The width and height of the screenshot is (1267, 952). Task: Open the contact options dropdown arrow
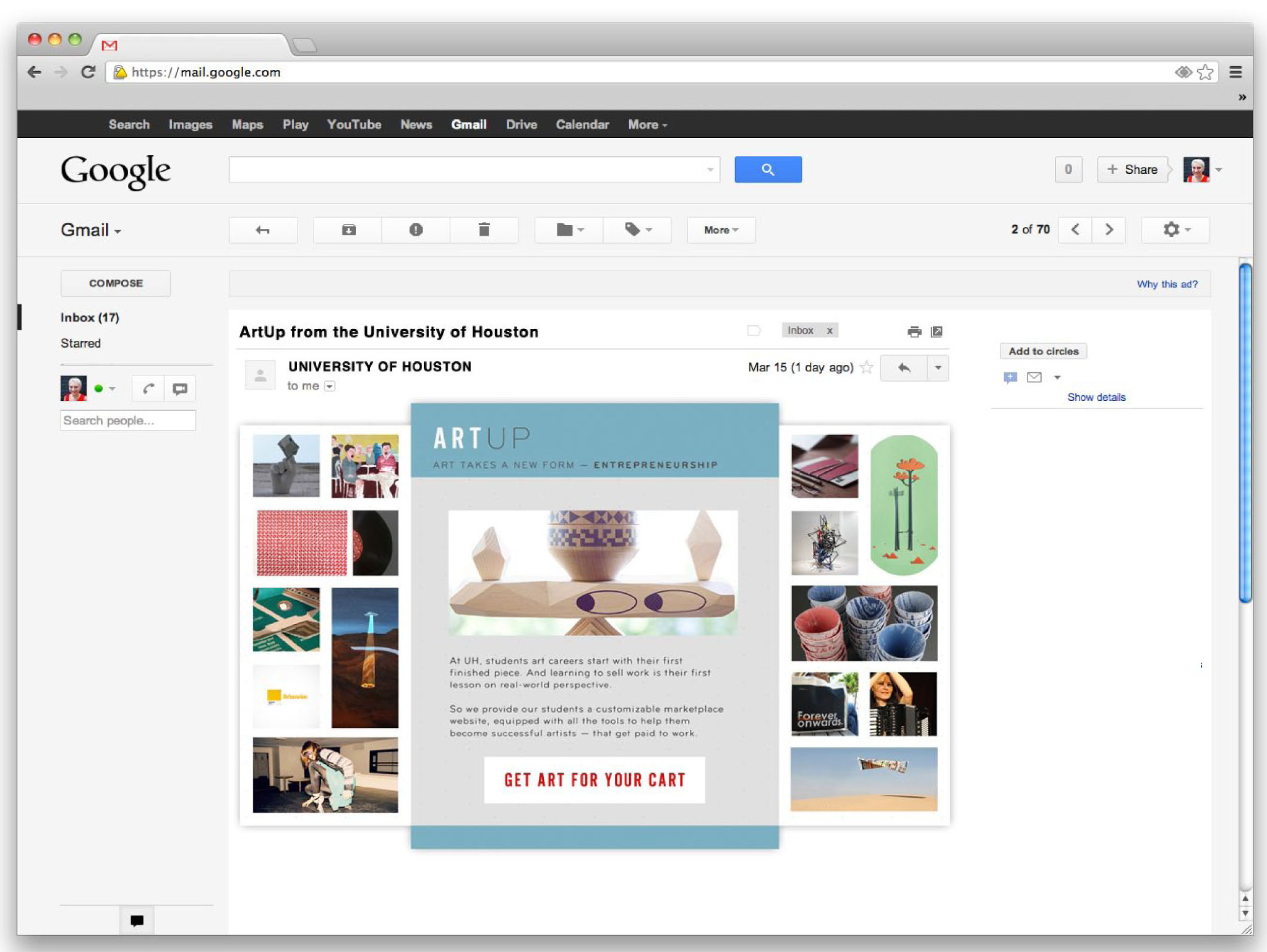[x=1057, y=377]
